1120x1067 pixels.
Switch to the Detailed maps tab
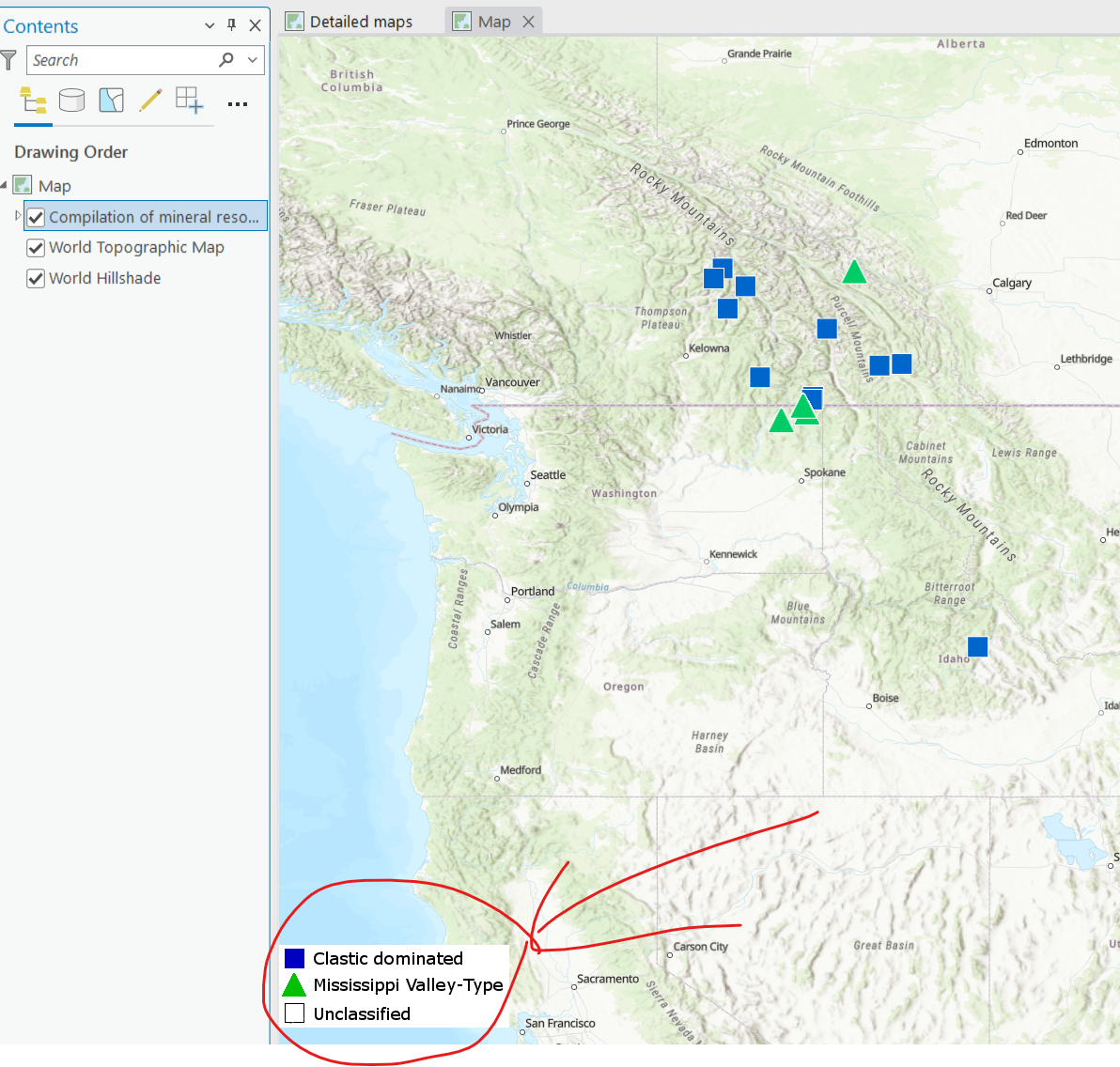350,23
